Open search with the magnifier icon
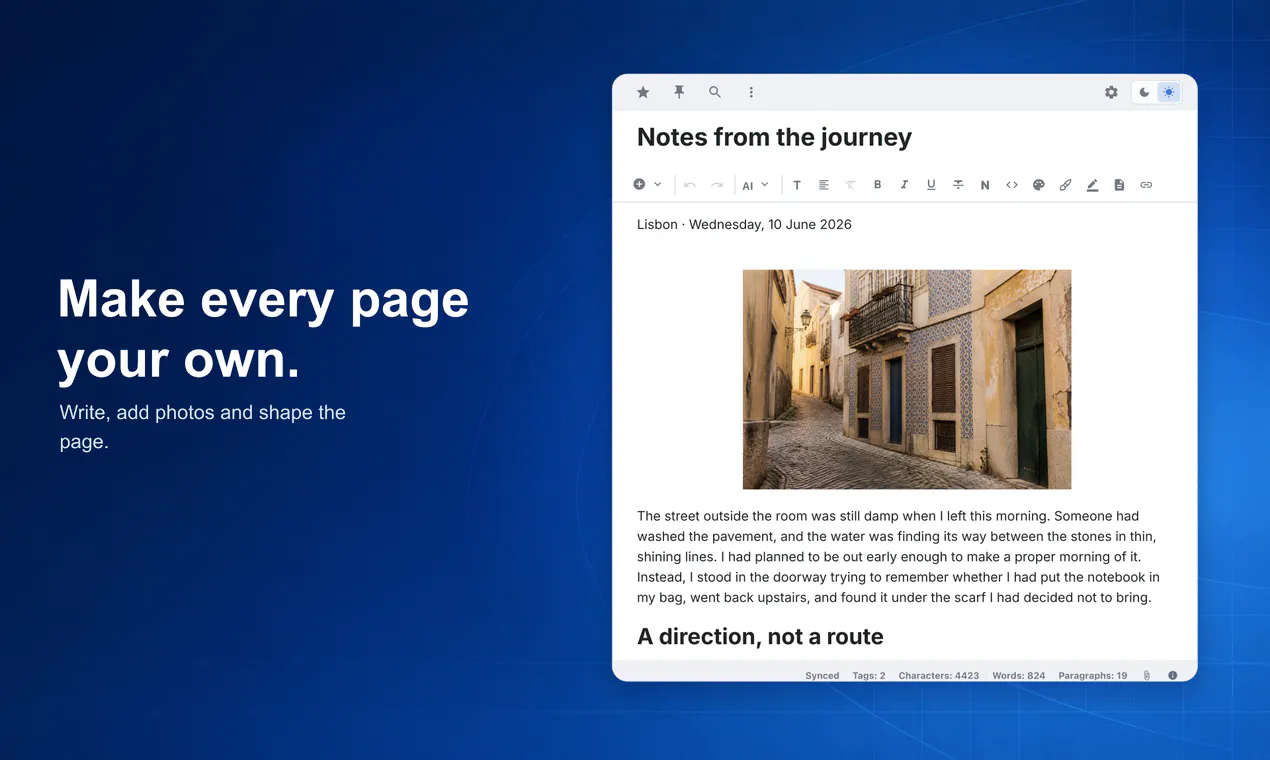Screen dimensions: 1270x760 click(715, 92)
